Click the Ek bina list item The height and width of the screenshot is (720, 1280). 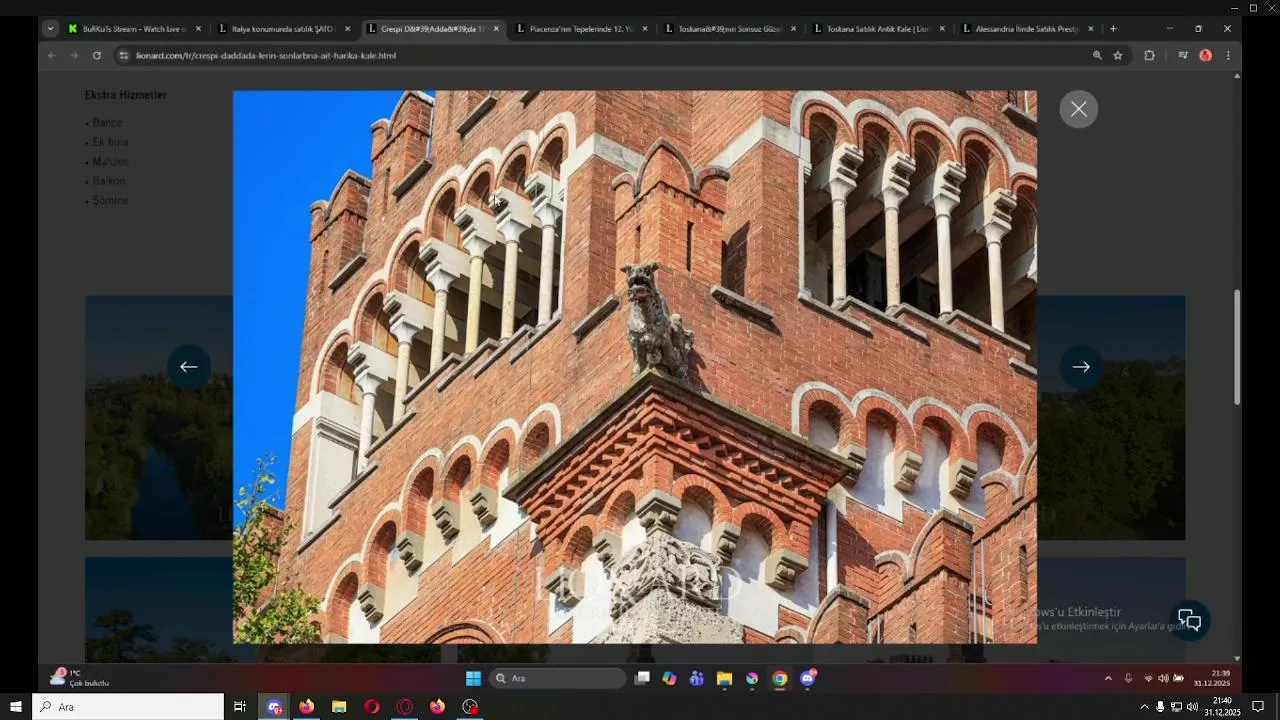click(x=110, y=142)
